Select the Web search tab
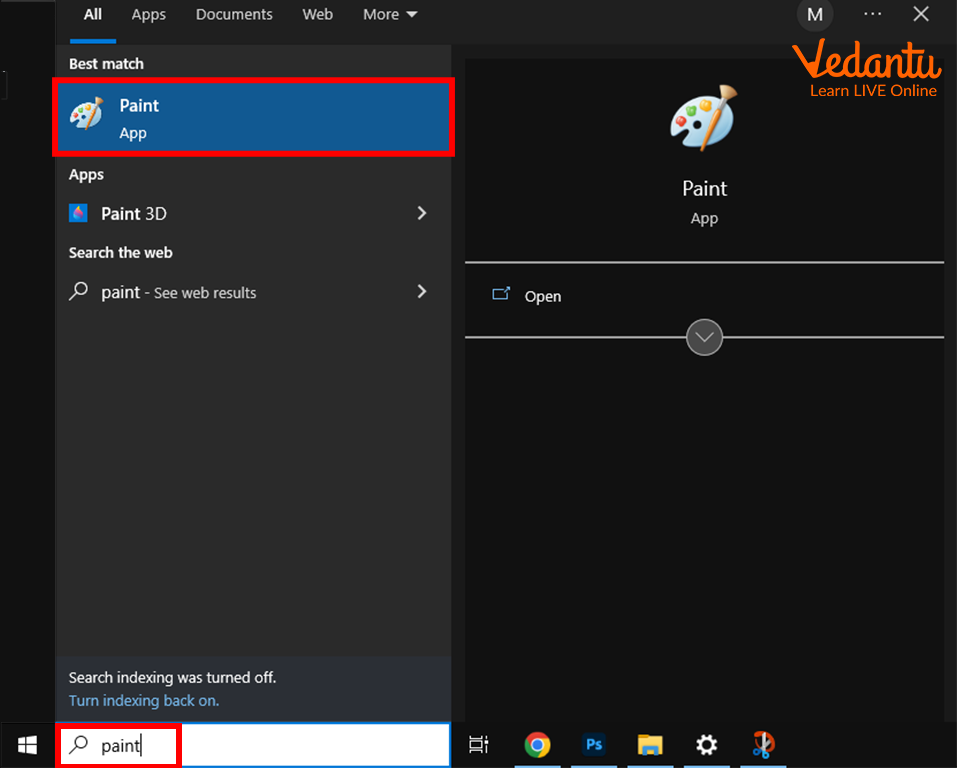 pyautogui.click(x=318, y=15)
